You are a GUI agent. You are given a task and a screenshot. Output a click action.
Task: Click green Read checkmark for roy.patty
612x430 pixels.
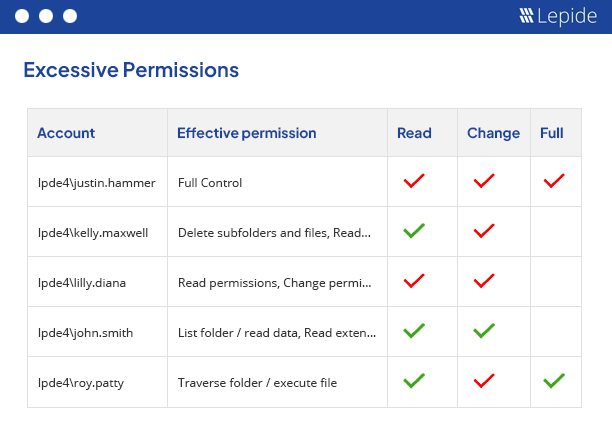414,381
